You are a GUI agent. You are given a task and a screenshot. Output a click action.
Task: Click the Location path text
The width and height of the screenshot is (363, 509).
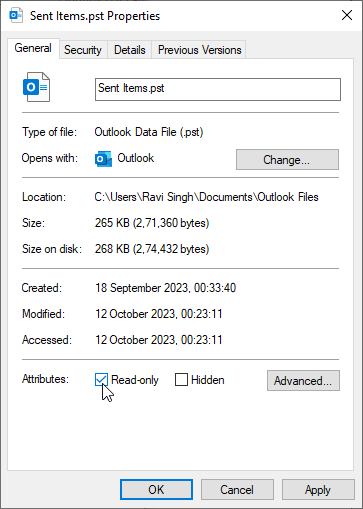click(206, 197)
